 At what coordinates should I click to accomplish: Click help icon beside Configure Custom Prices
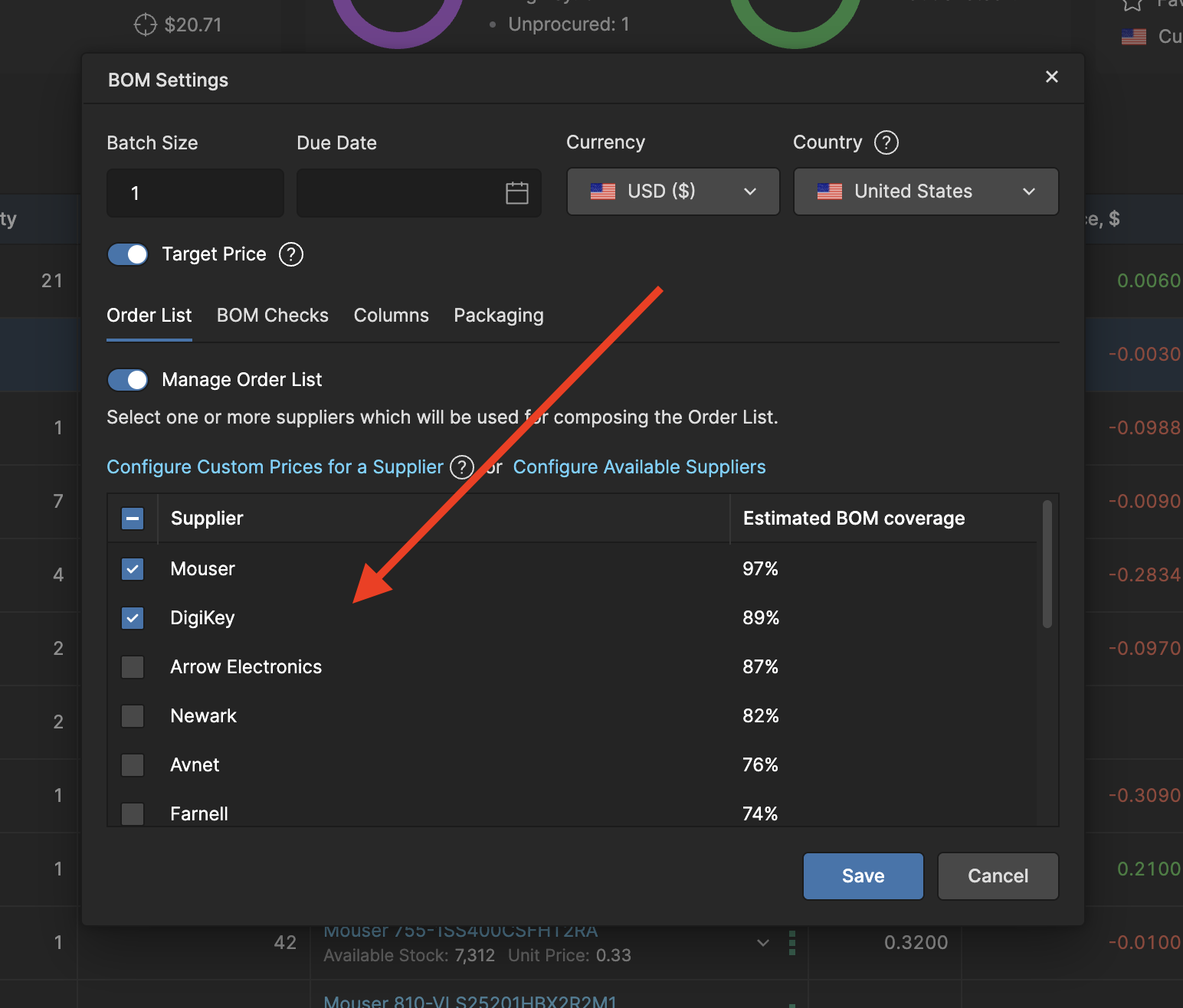pyautogui.click(x=461, y=467)
